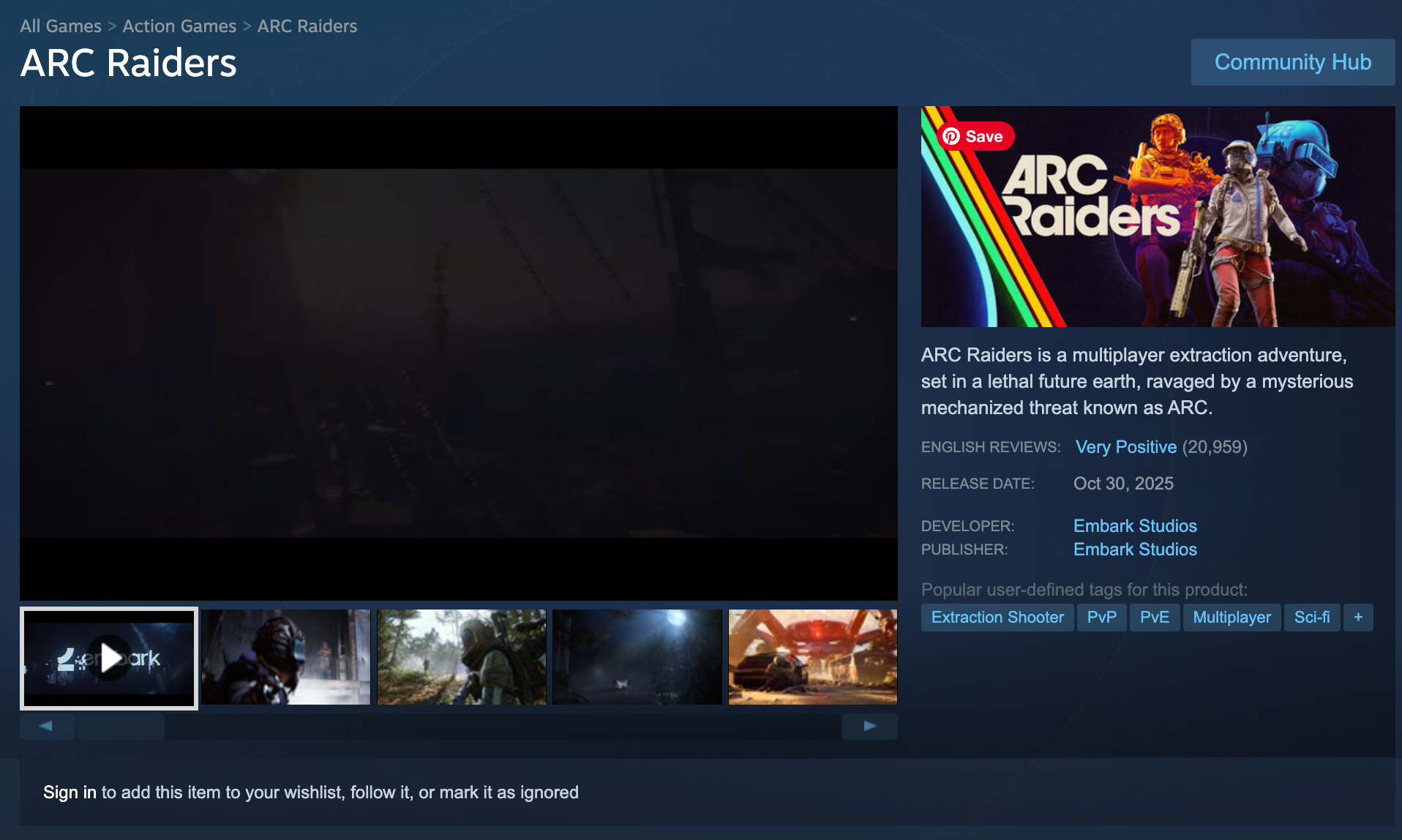This screenshot has width=1402, height=840.
Task: Open the Community Hub
Action: (1292, 61)
